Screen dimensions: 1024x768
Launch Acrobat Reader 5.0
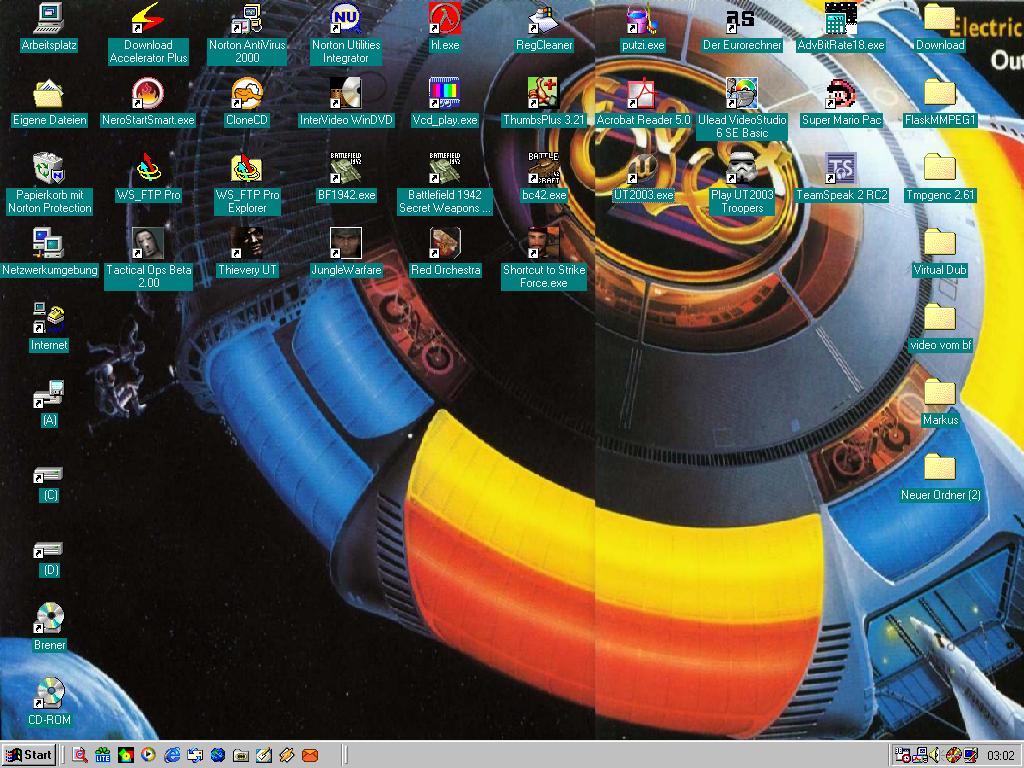[x=643, y=103]
